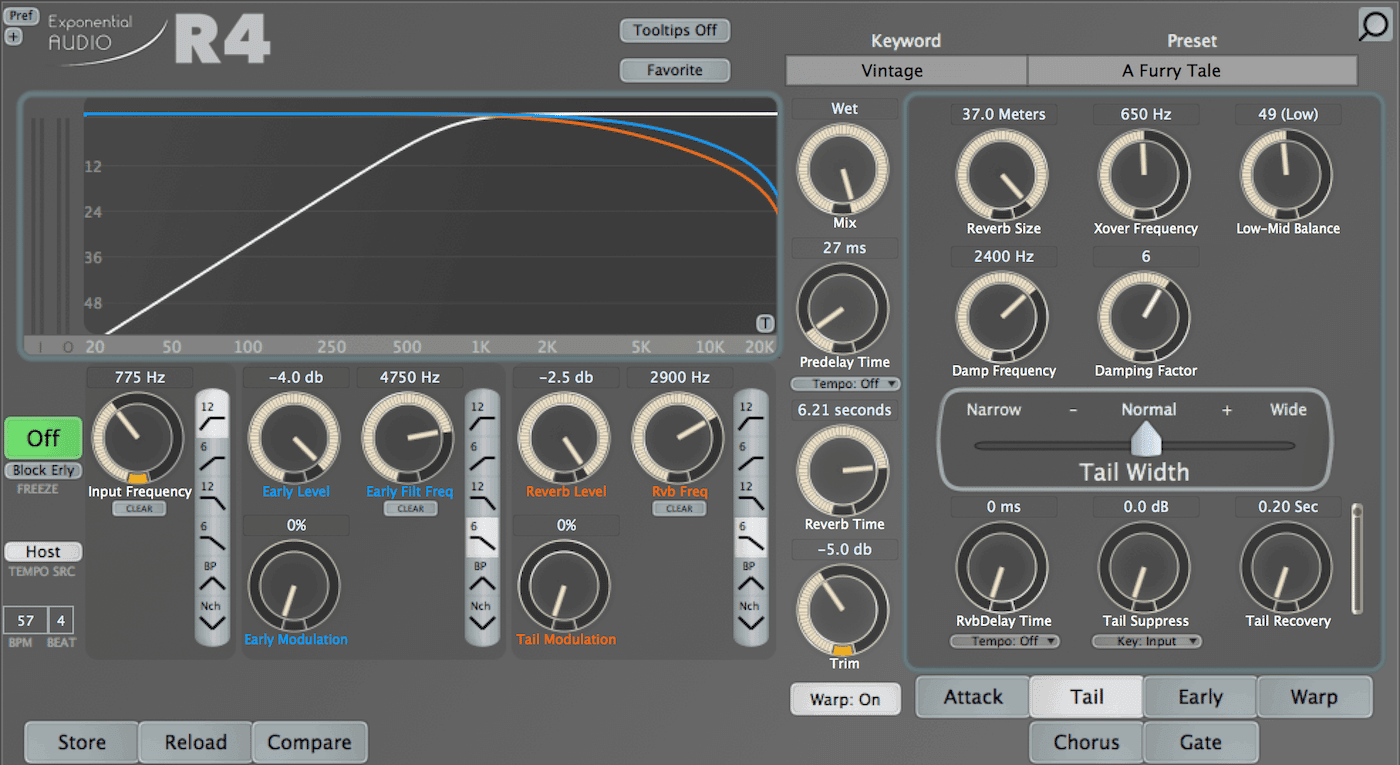1400x765 pixels.
Task: Select Reverb filter 6 dB high-cut shape
Action: (751, 538)
